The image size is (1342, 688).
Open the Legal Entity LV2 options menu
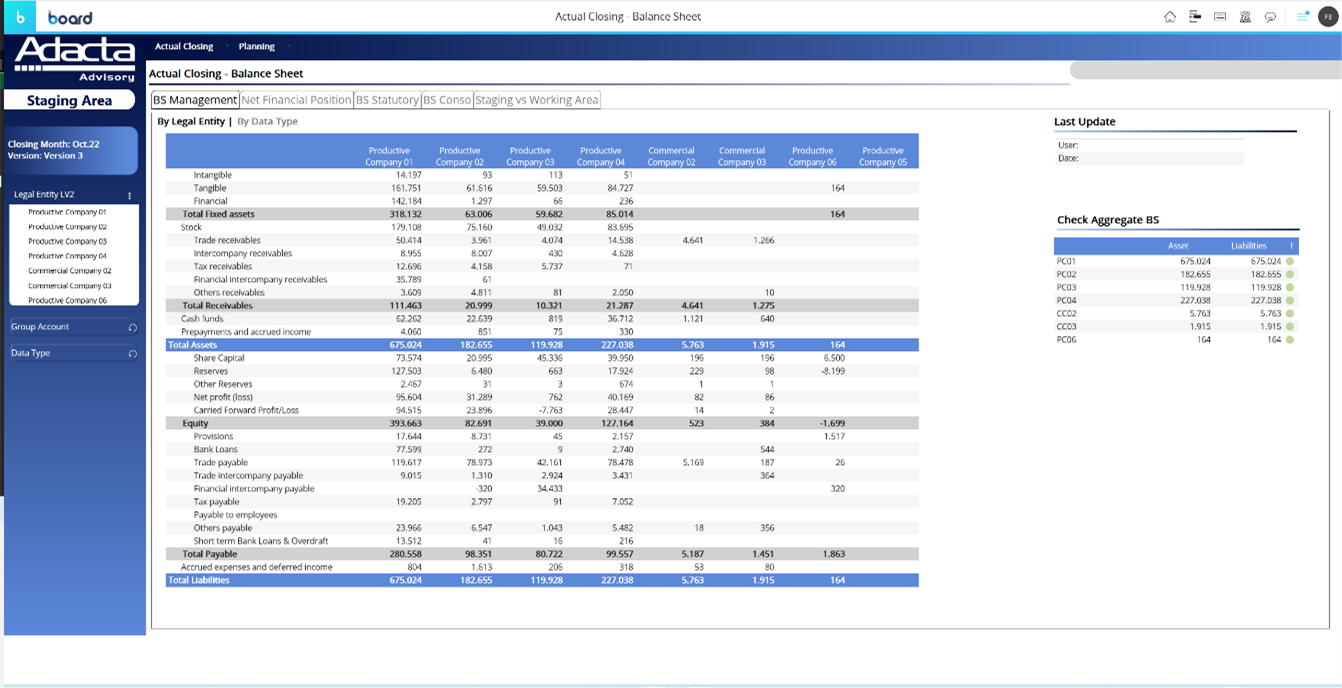pyautogui.click(x=130, y=196)
